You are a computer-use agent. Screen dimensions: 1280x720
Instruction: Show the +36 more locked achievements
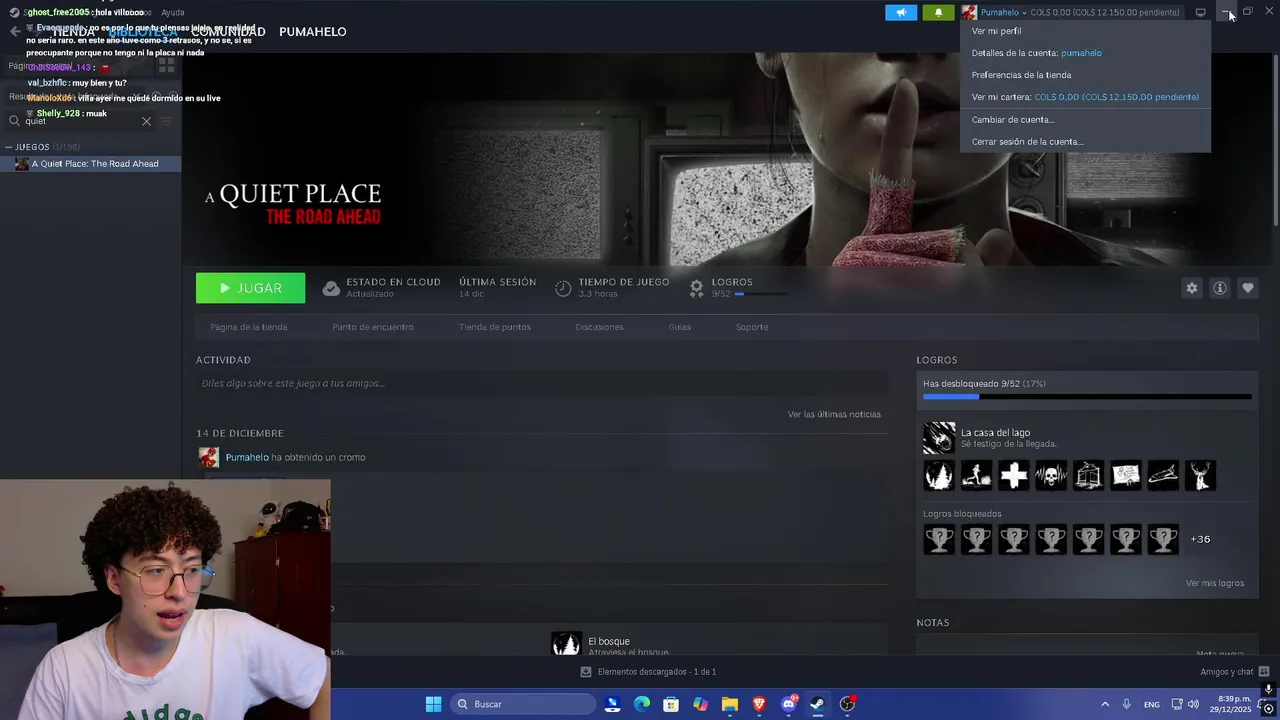click(1200, 539)
